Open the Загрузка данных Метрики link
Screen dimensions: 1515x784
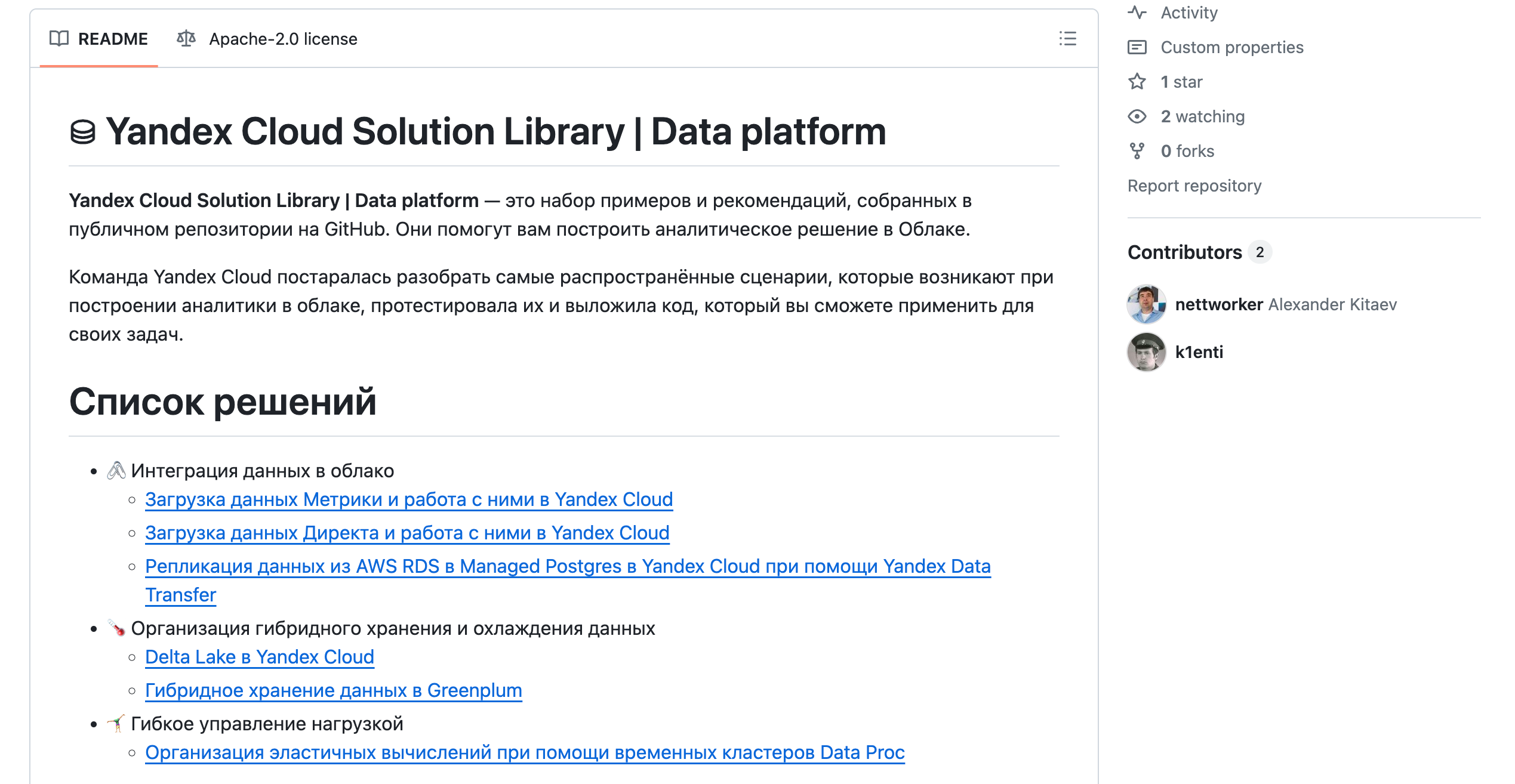(408, 499)
